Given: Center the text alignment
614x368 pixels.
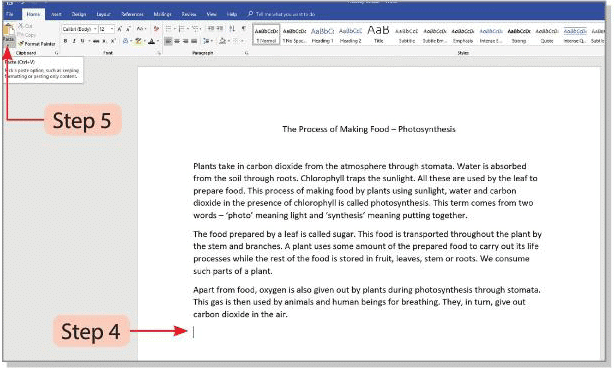Looking at the screenshot, I should 177,41.
